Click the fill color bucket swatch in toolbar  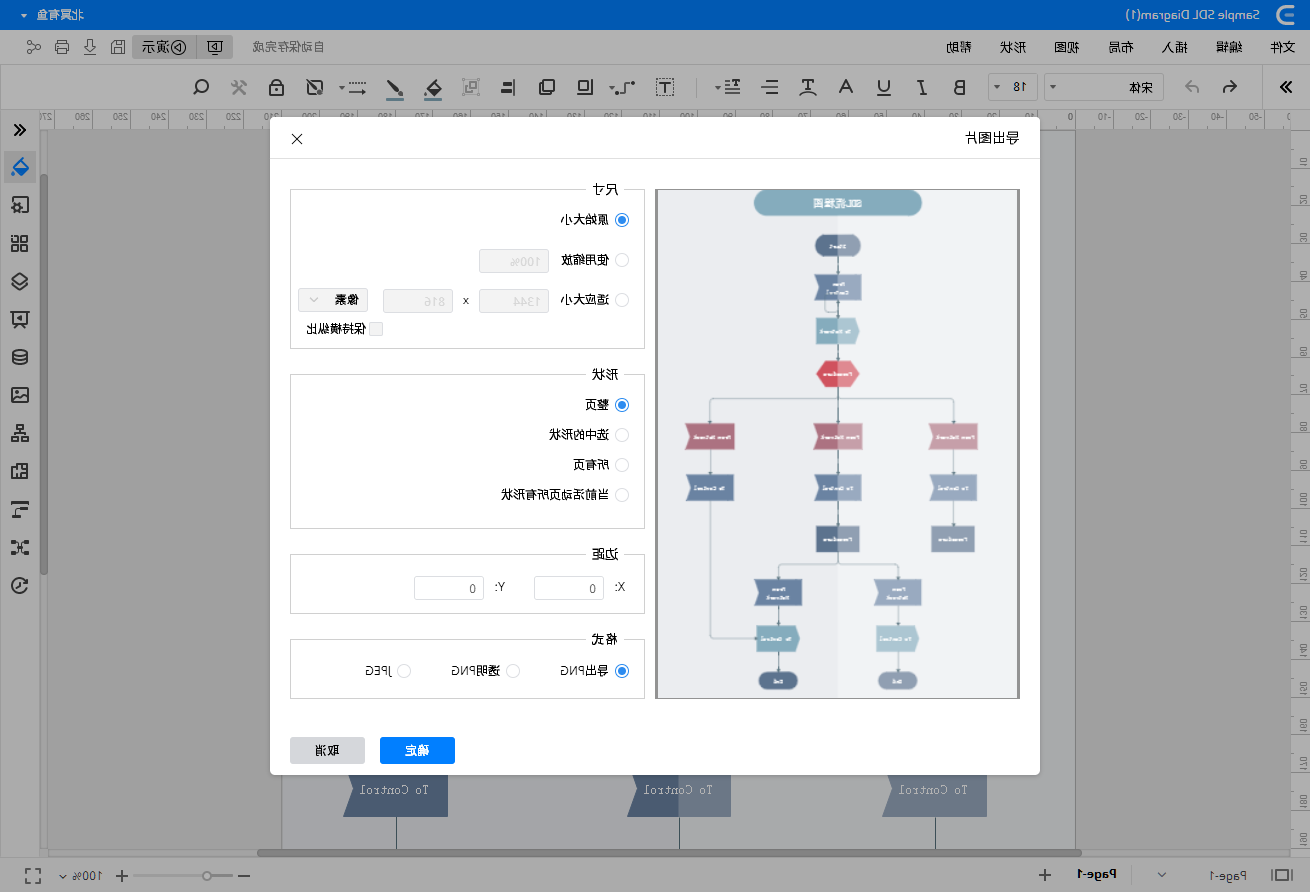click(432, 88)
